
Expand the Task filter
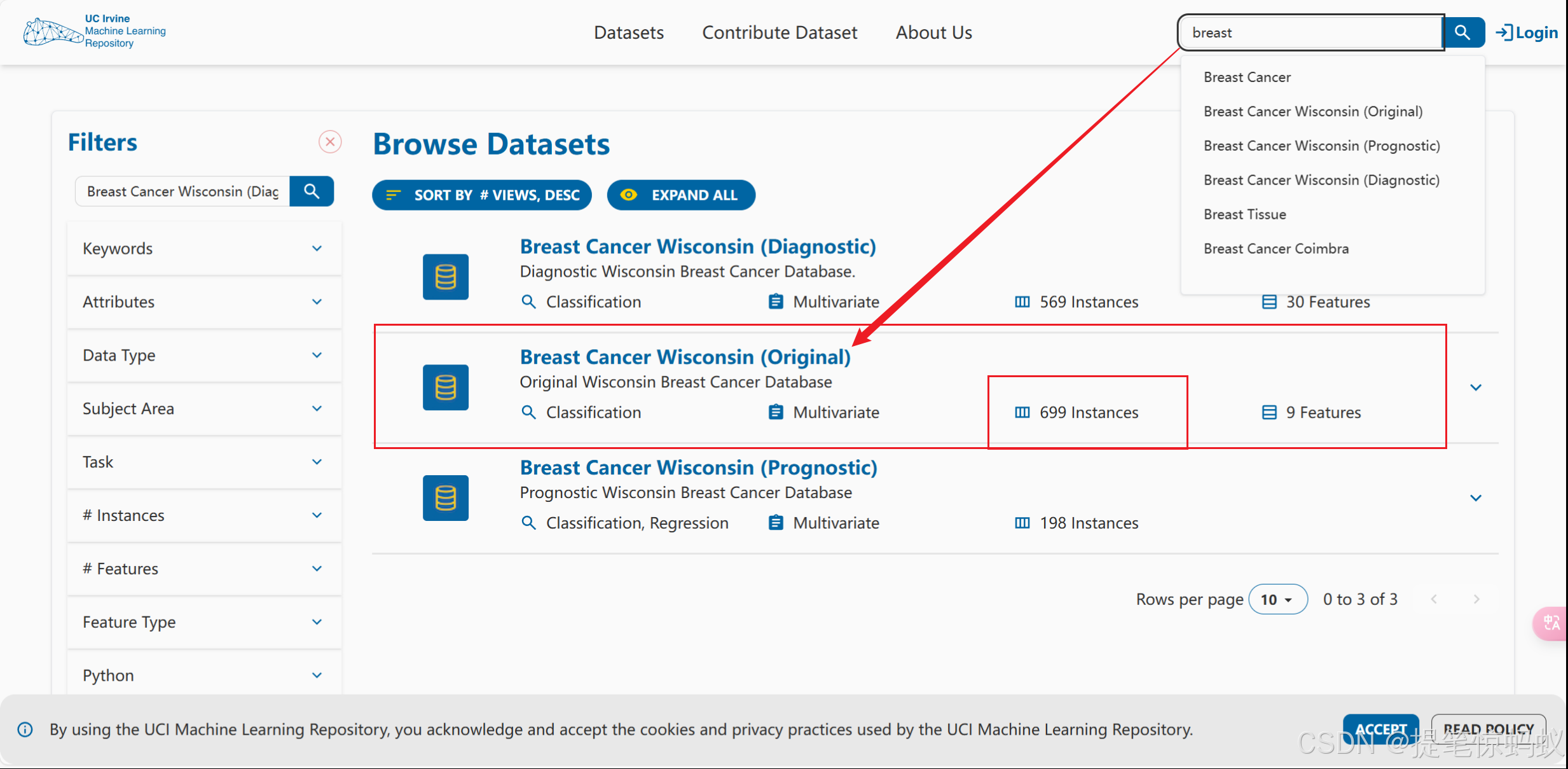pyautogui.click(x=204, y=462)
